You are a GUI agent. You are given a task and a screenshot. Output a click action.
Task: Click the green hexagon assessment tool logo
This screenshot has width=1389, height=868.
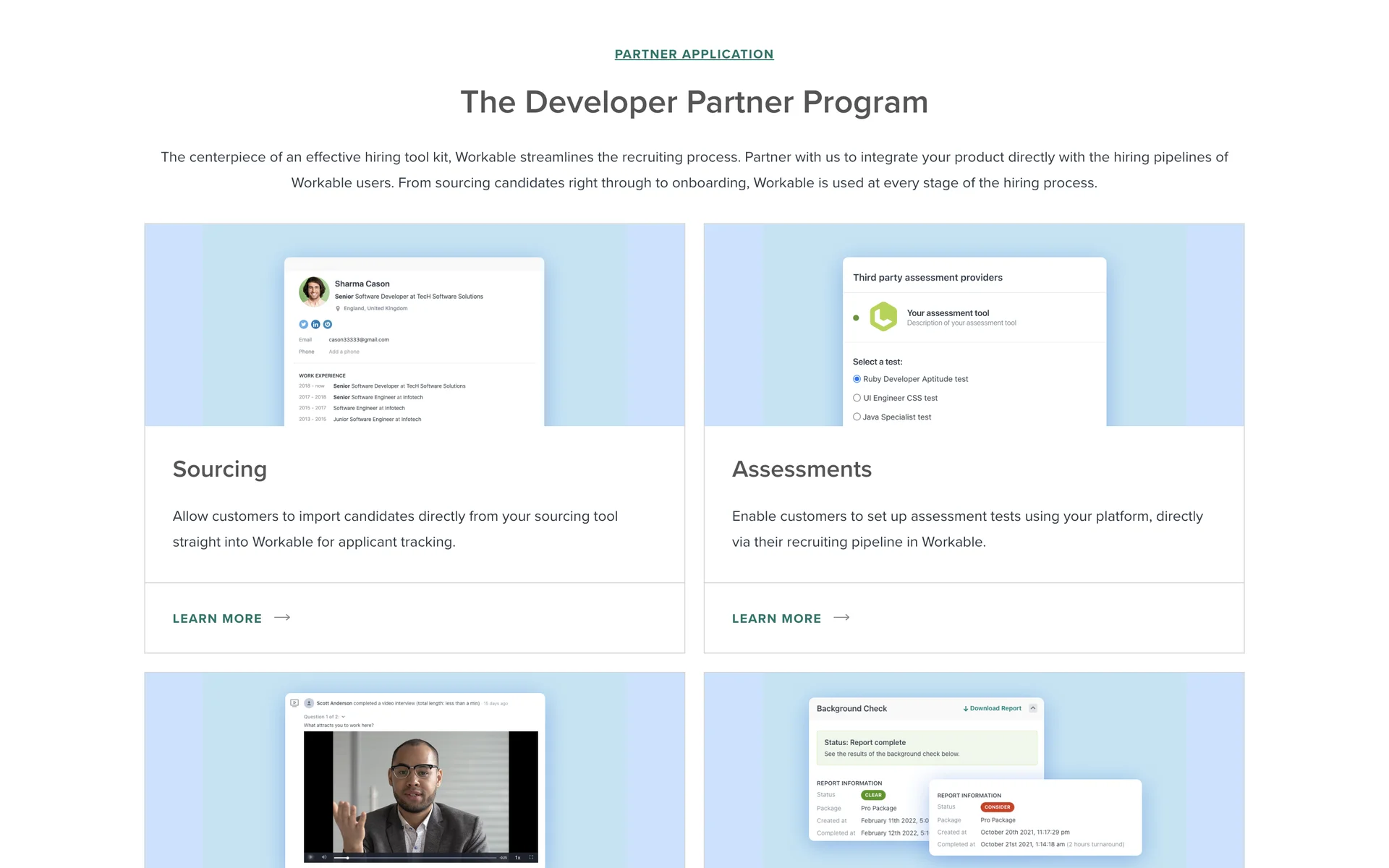click(883, 317)
